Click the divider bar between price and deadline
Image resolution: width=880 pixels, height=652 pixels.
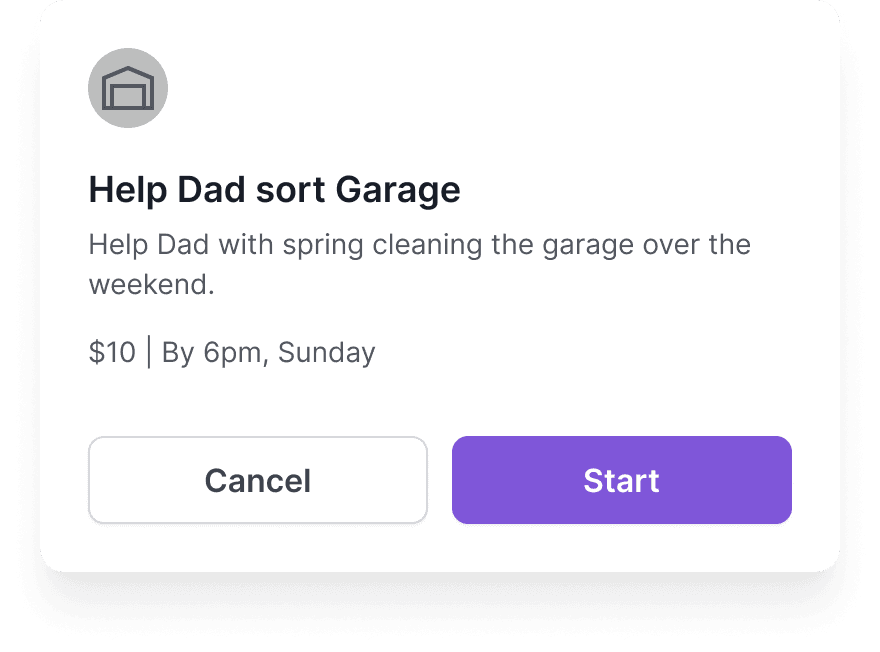(x=149, y=353)
